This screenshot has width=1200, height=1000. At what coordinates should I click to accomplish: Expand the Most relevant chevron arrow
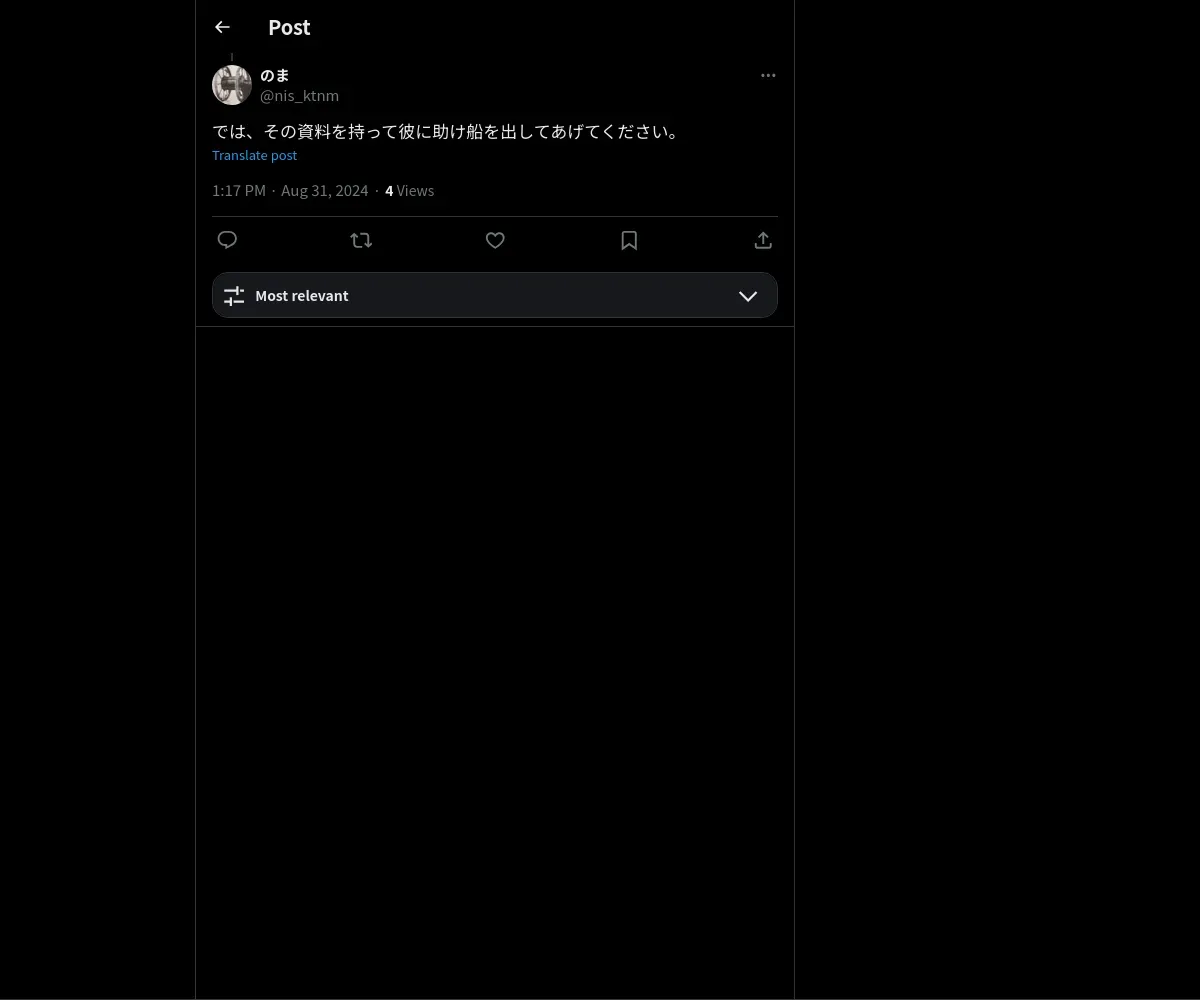[748, 296]
